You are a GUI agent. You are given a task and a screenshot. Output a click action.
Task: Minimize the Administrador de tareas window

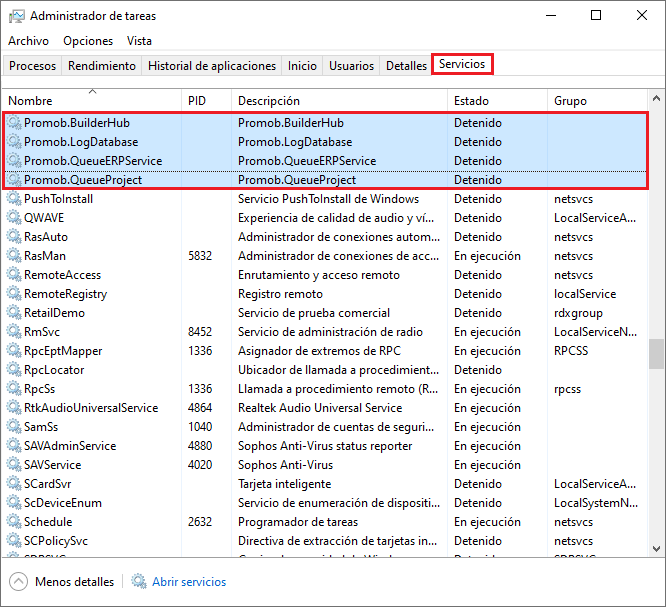(x=551, y=16)
